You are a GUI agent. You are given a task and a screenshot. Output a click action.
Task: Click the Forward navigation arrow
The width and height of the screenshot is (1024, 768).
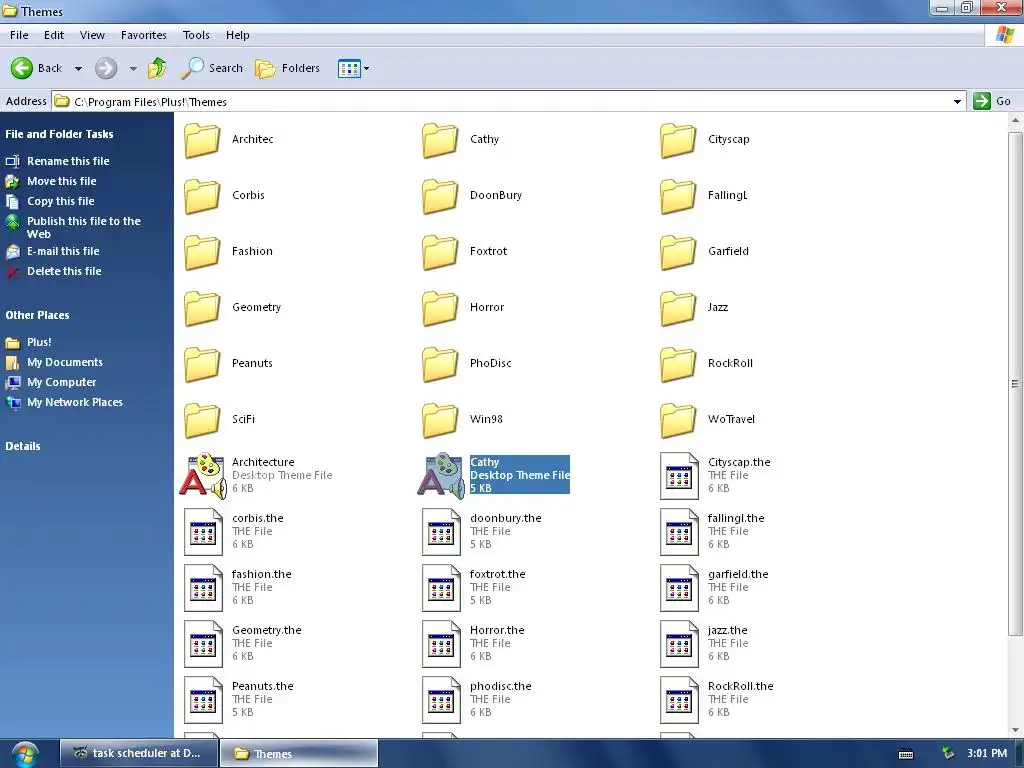(x=106, y=68)
